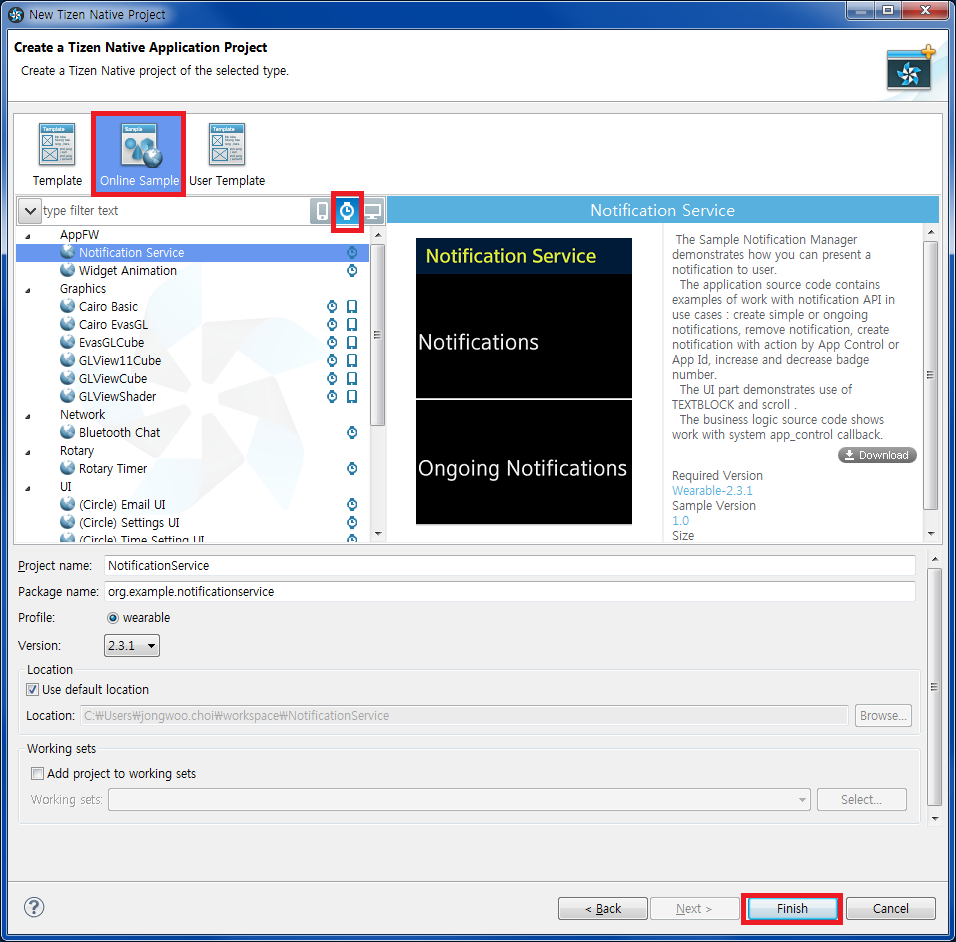
Task: Select Bluetooth Chat sample in tree
Action: (119, 433)
